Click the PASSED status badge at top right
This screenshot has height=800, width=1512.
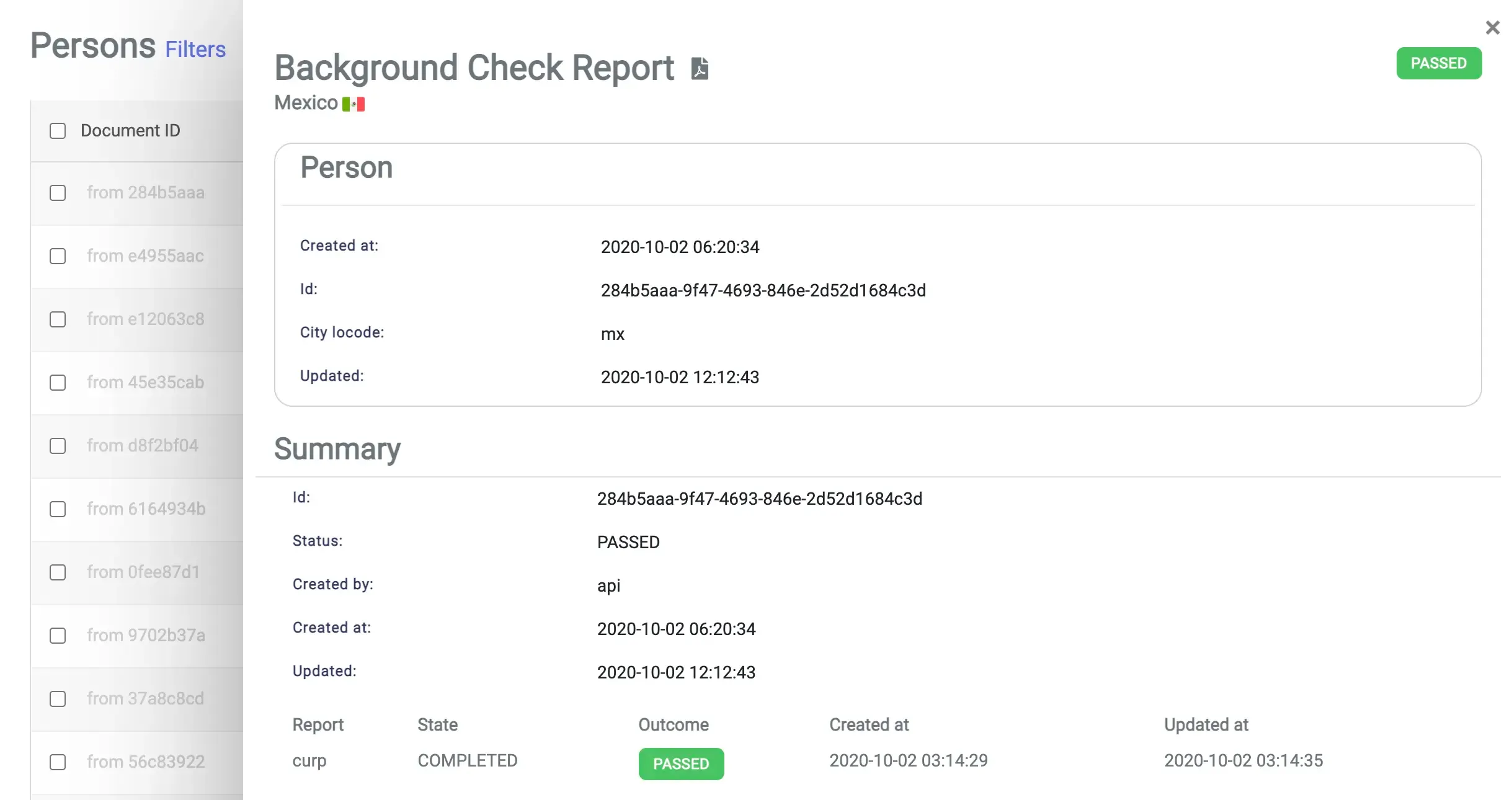(1439, 63)
